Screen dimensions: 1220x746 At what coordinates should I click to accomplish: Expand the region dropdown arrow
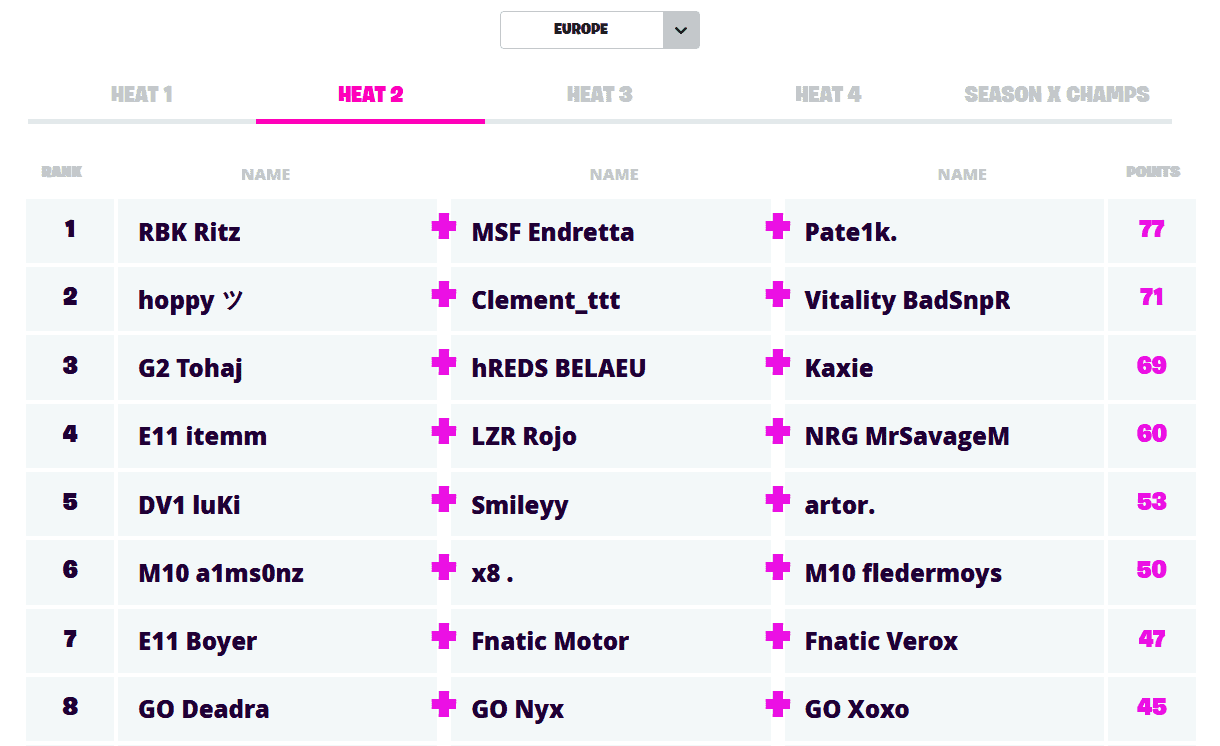point(681,30)
